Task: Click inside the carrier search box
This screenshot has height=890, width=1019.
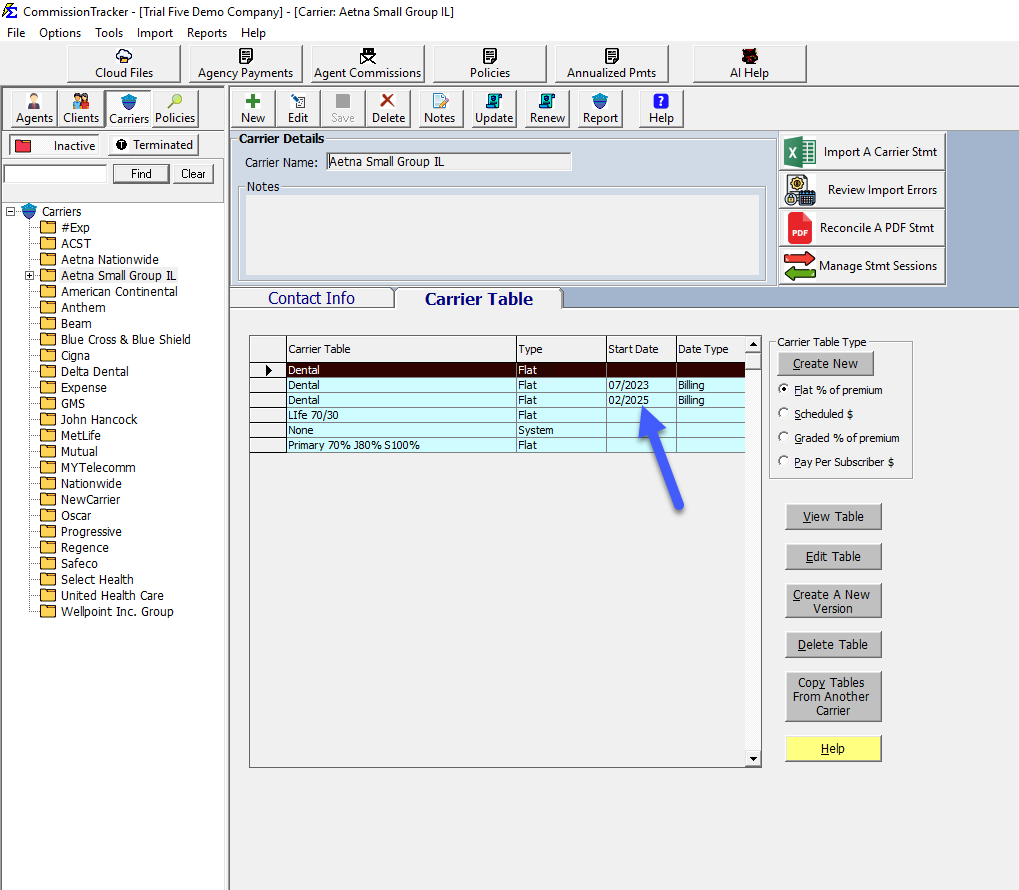Action: pos(54,173)
